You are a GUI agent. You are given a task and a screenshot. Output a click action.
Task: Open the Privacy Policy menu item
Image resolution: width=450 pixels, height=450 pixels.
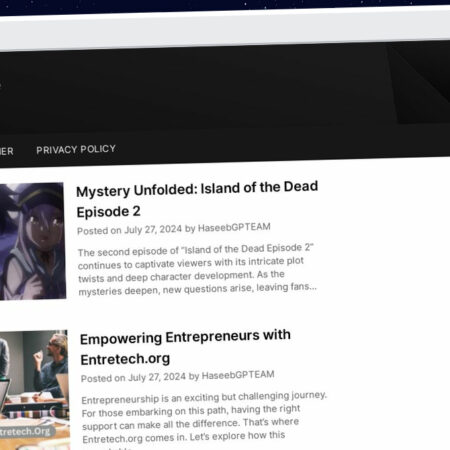(x=76, y=149)
